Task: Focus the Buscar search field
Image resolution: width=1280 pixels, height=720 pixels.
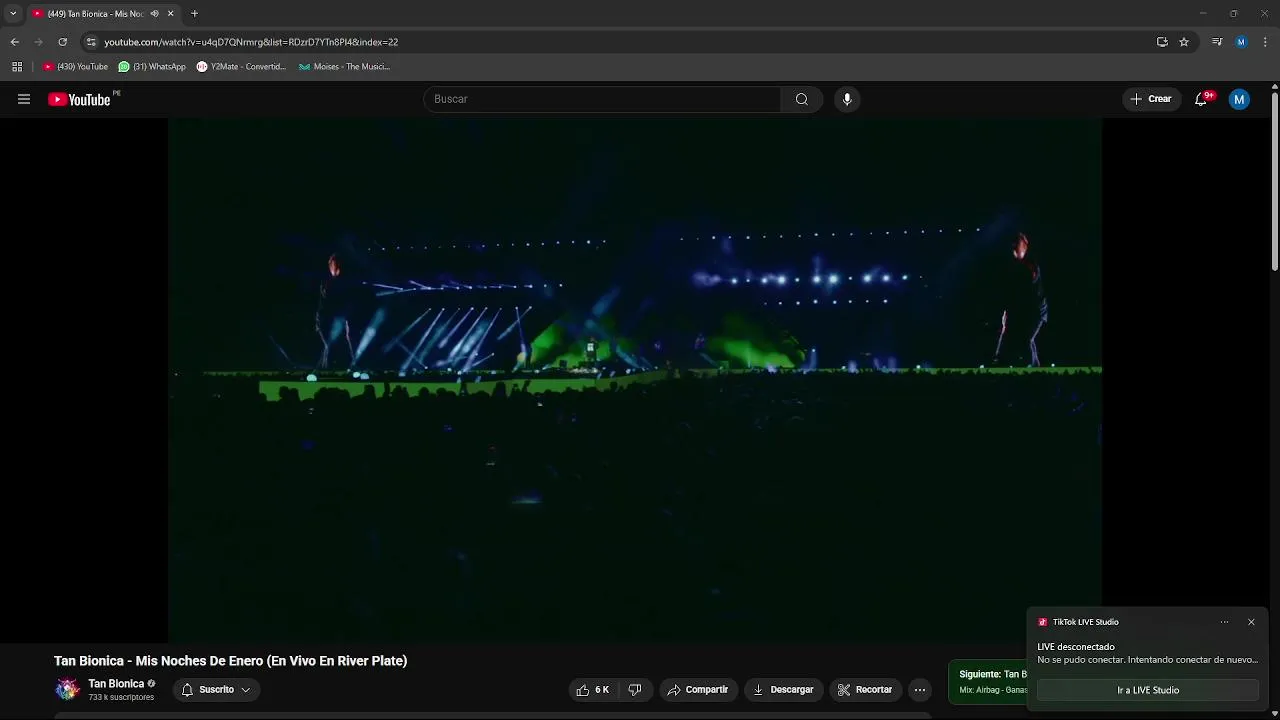Action: pyautogui.click(x=603, y=99)
